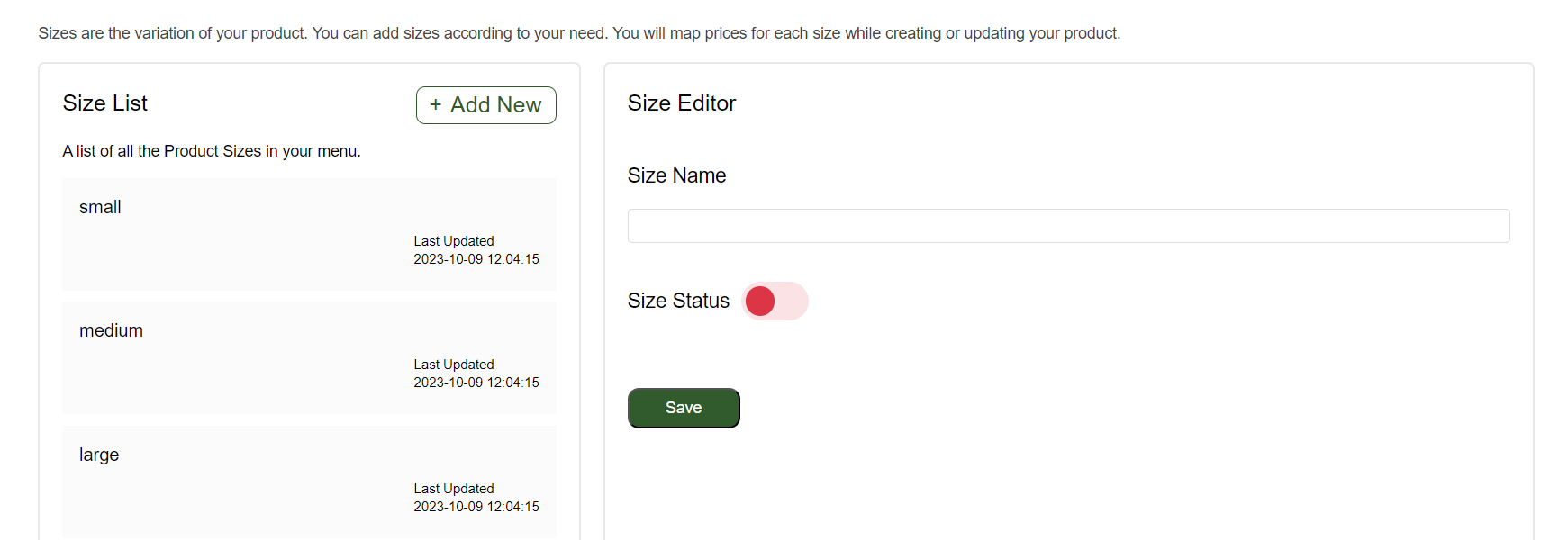
Task: Click 'Last Updated' label in the large row
Action: [x=454, y=489]
